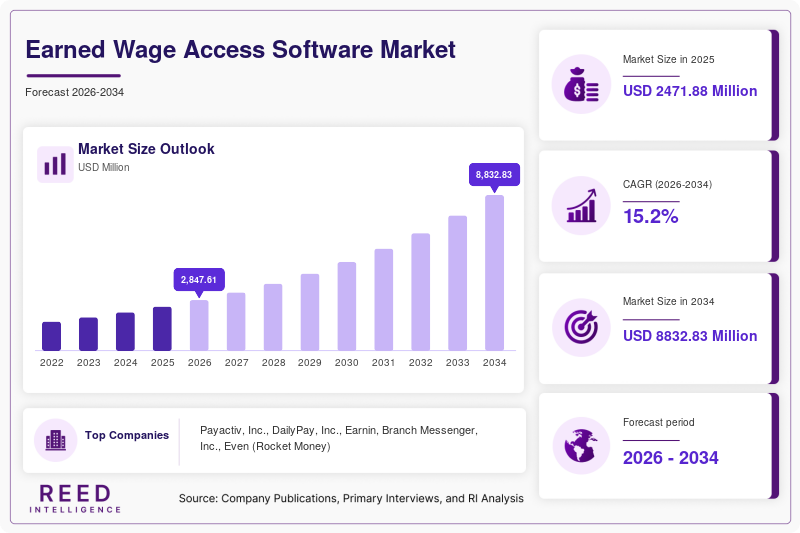This screenshot has height=533, width=800.
Task: Click the 2033 axis label
Action: 458,363
